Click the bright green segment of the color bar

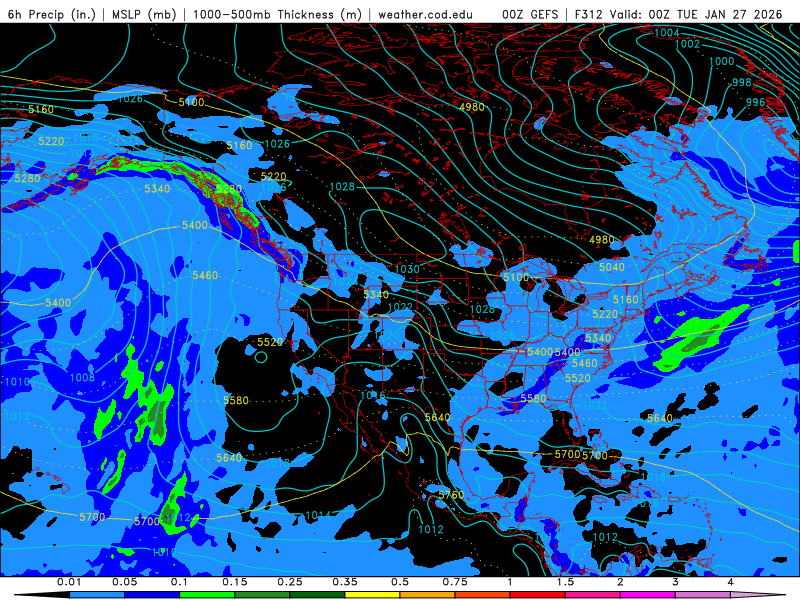(x=207, y=595)
